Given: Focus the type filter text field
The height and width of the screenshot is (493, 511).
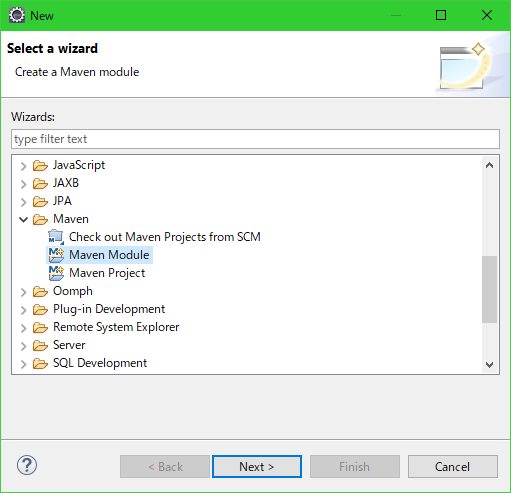Looking at the screenshot, I should click(255, 139).
